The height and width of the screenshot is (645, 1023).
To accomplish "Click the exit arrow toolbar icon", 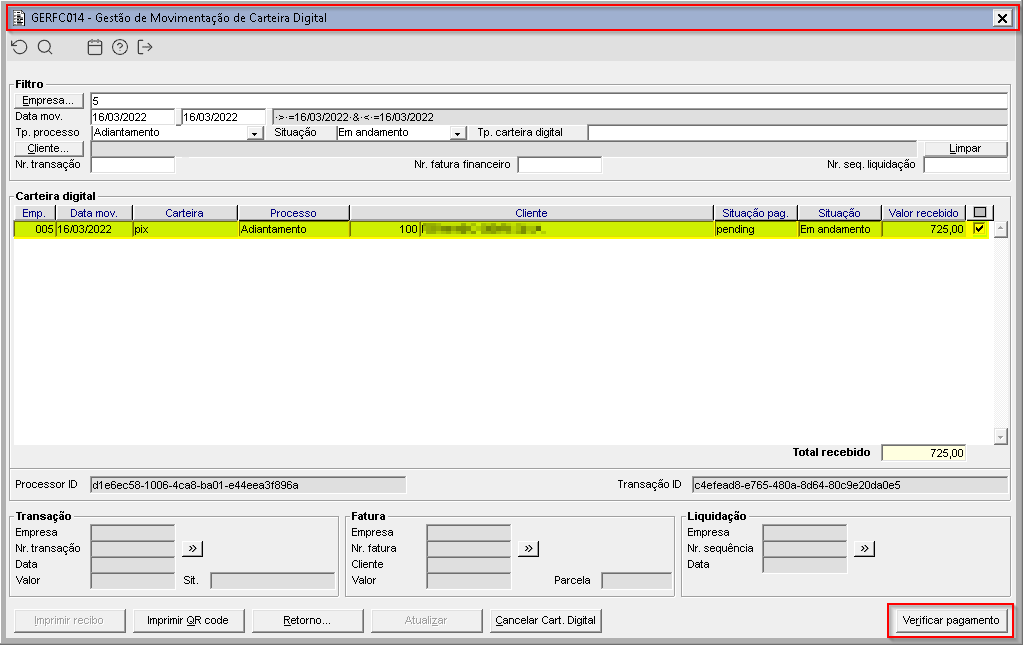I will pos(145,47).
